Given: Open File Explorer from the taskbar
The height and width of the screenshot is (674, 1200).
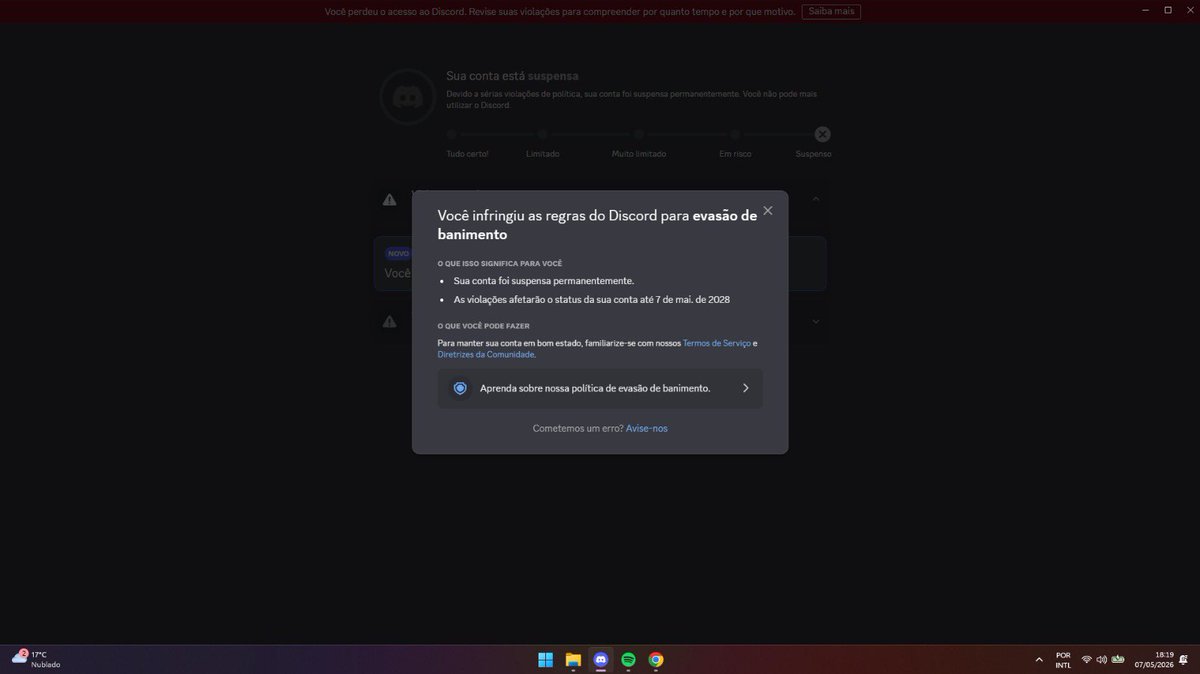Looking at the screenshot, I should [x=573, y=659].
